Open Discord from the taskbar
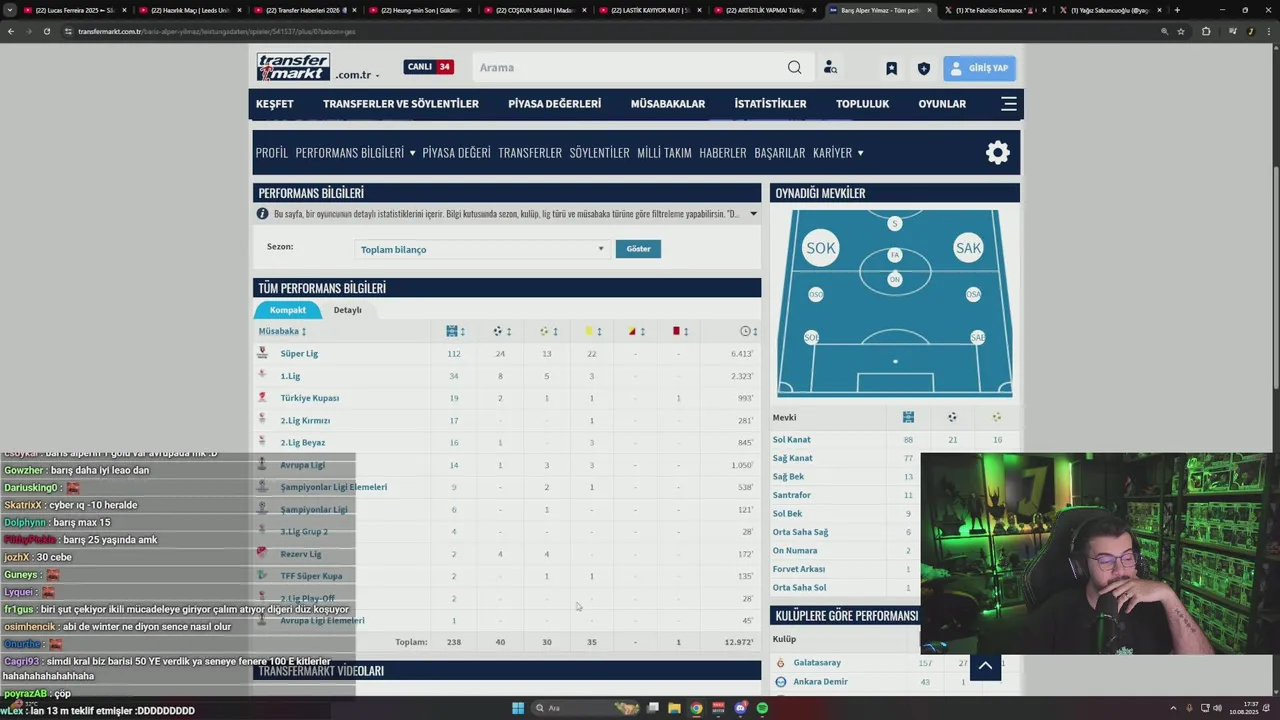Image resolution: width=1280 pixels, height=720 pixels. tap(740, 708)
